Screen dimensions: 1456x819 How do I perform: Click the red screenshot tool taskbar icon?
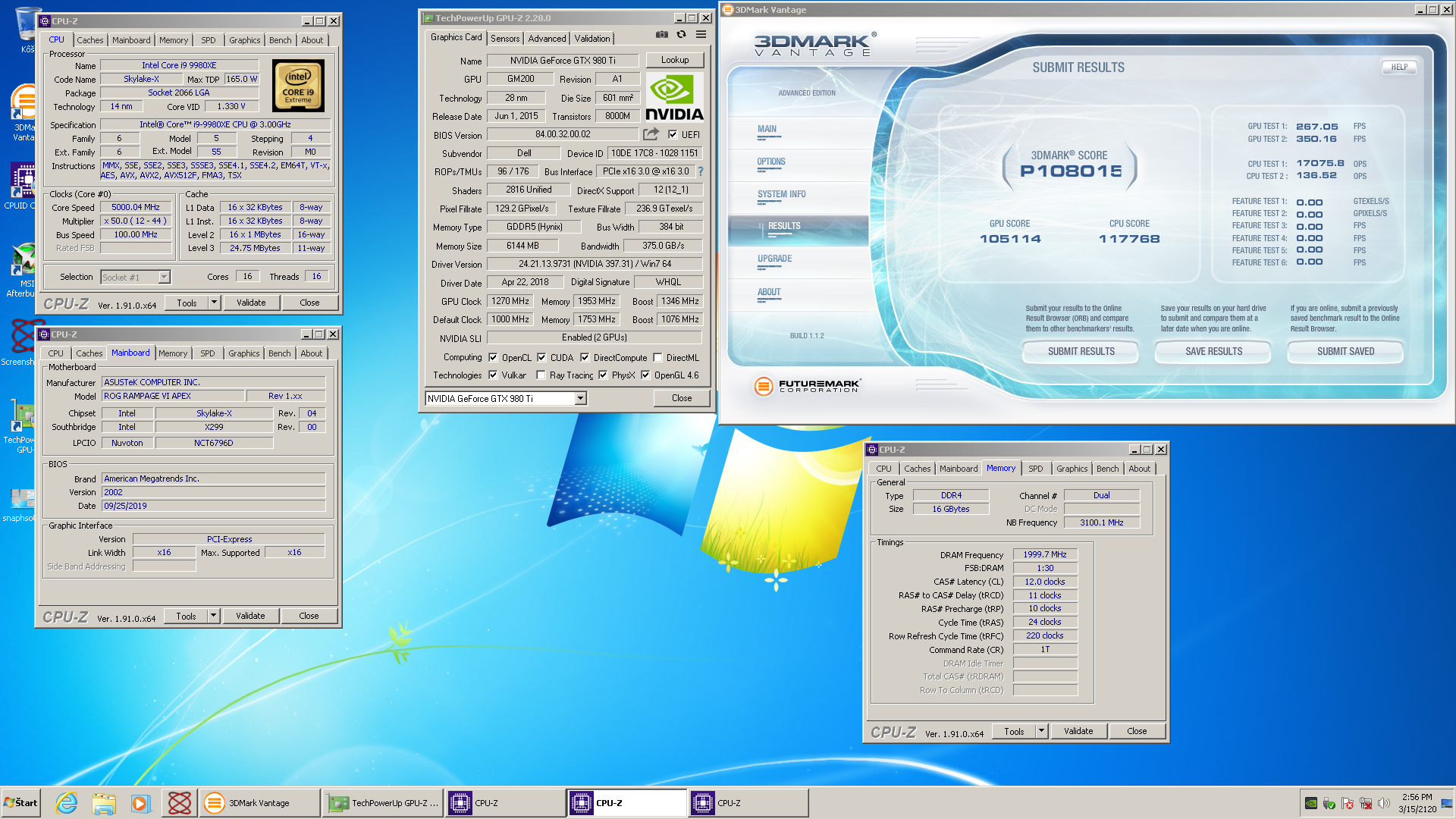(x=179, y=803)
